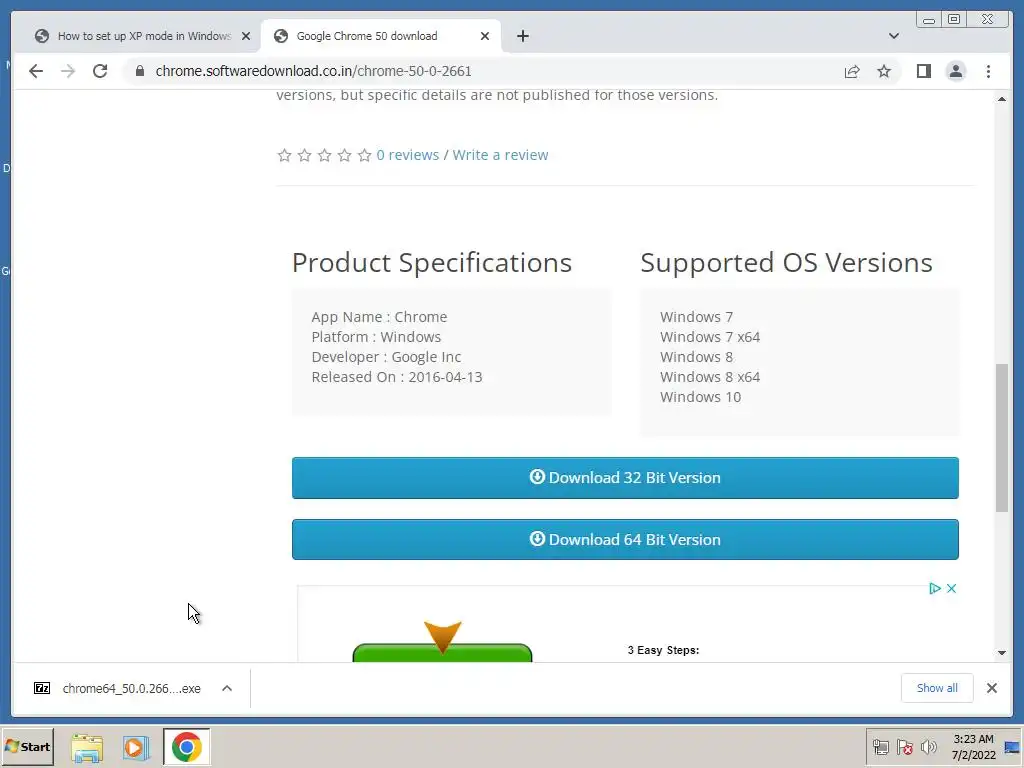
Task: Close the advertisement with X icon
Action: coord(952,588)
